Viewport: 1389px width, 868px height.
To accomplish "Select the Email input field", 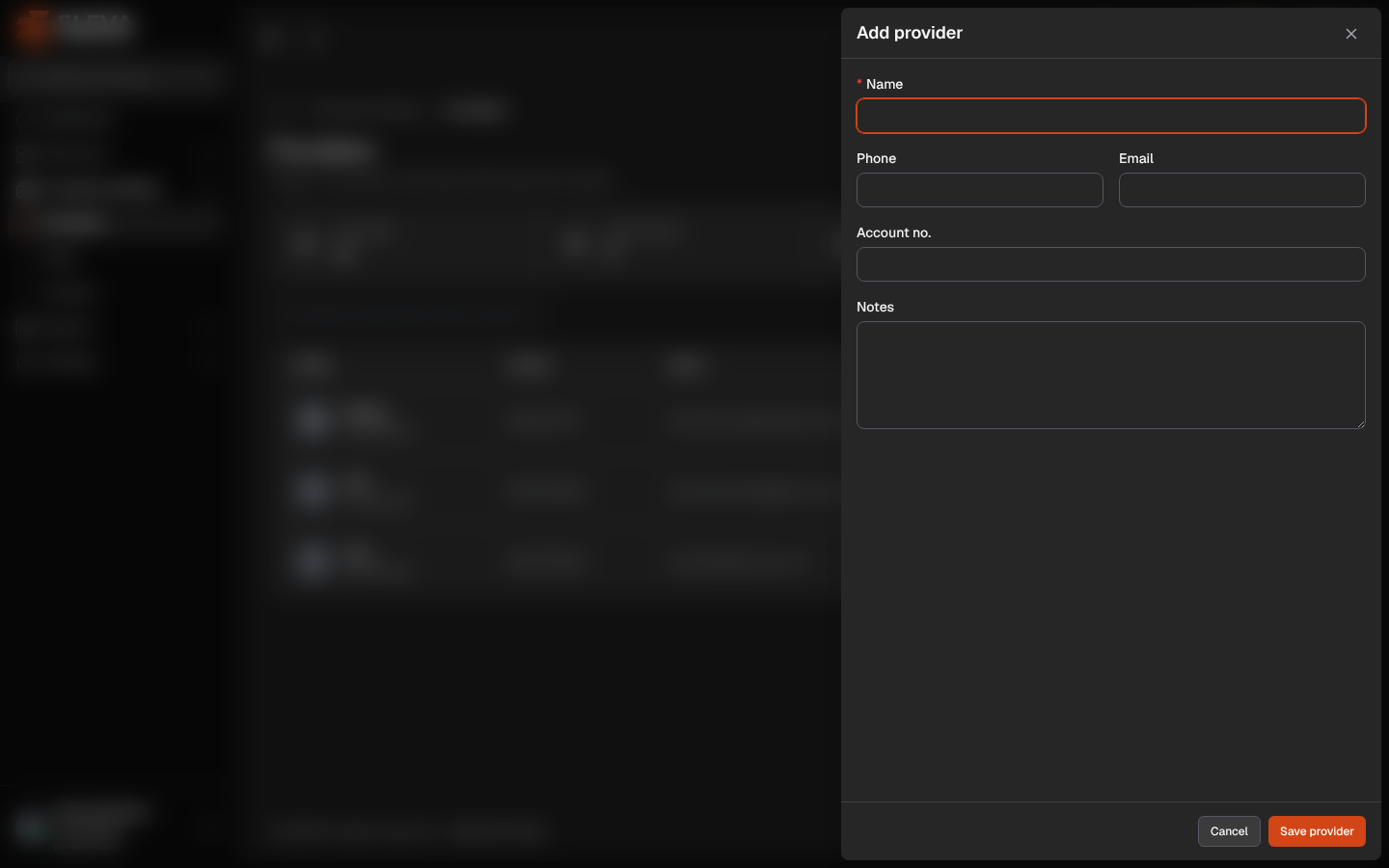I will [1242, 190].
